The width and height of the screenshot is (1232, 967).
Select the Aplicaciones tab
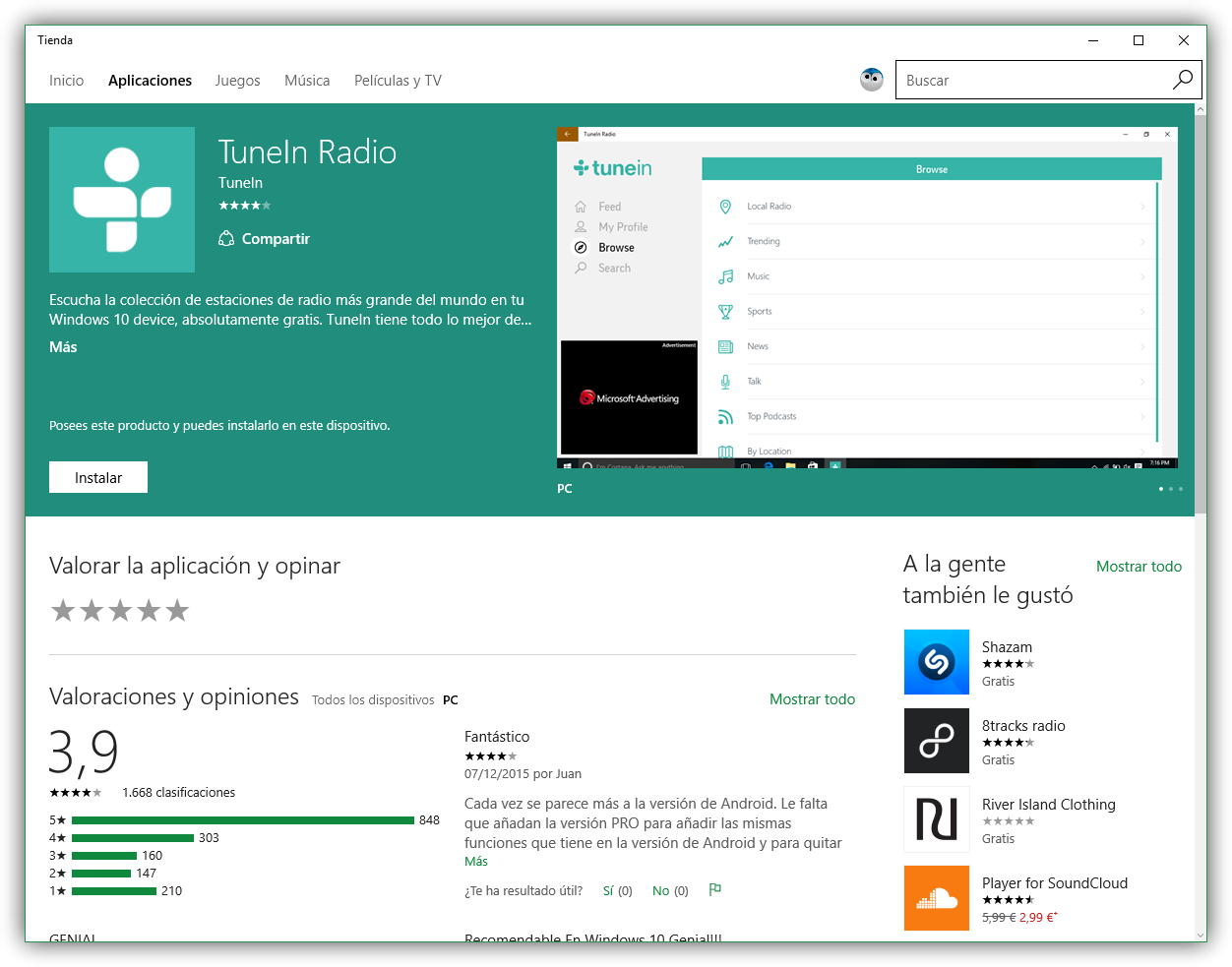click(150, 81)
